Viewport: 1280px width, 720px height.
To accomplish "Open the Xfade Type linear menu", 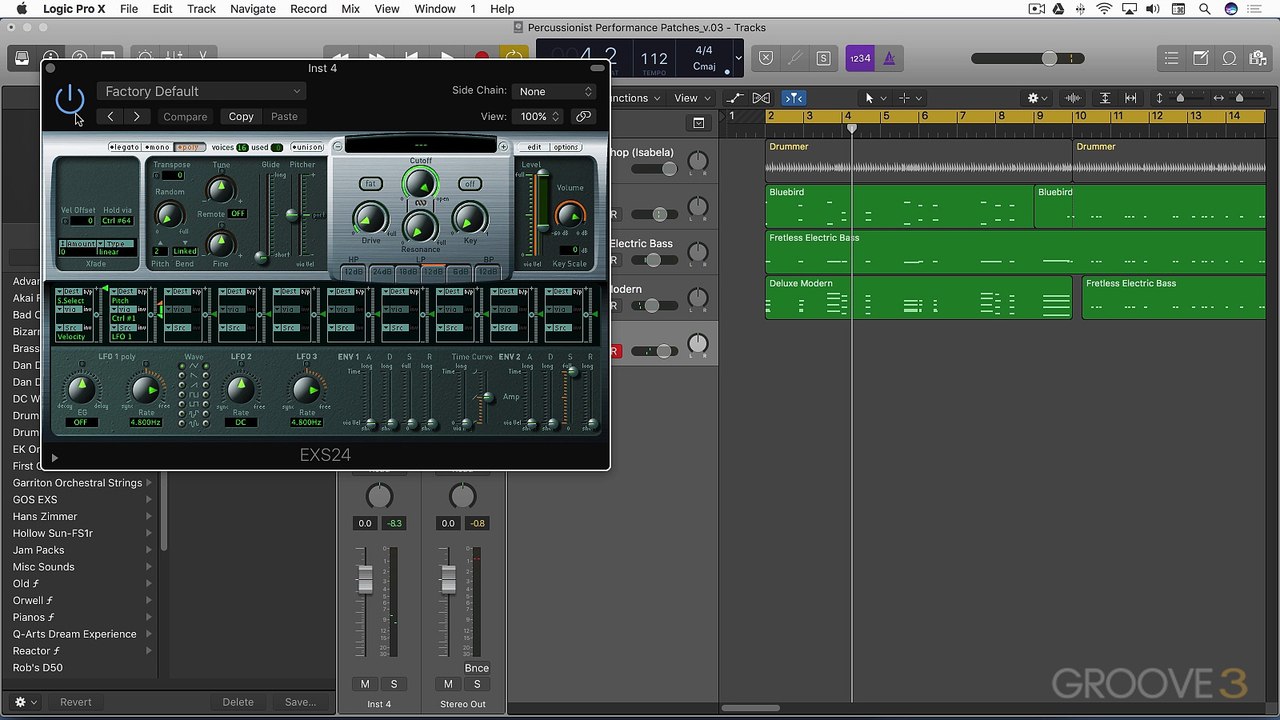I will (117, 248).
